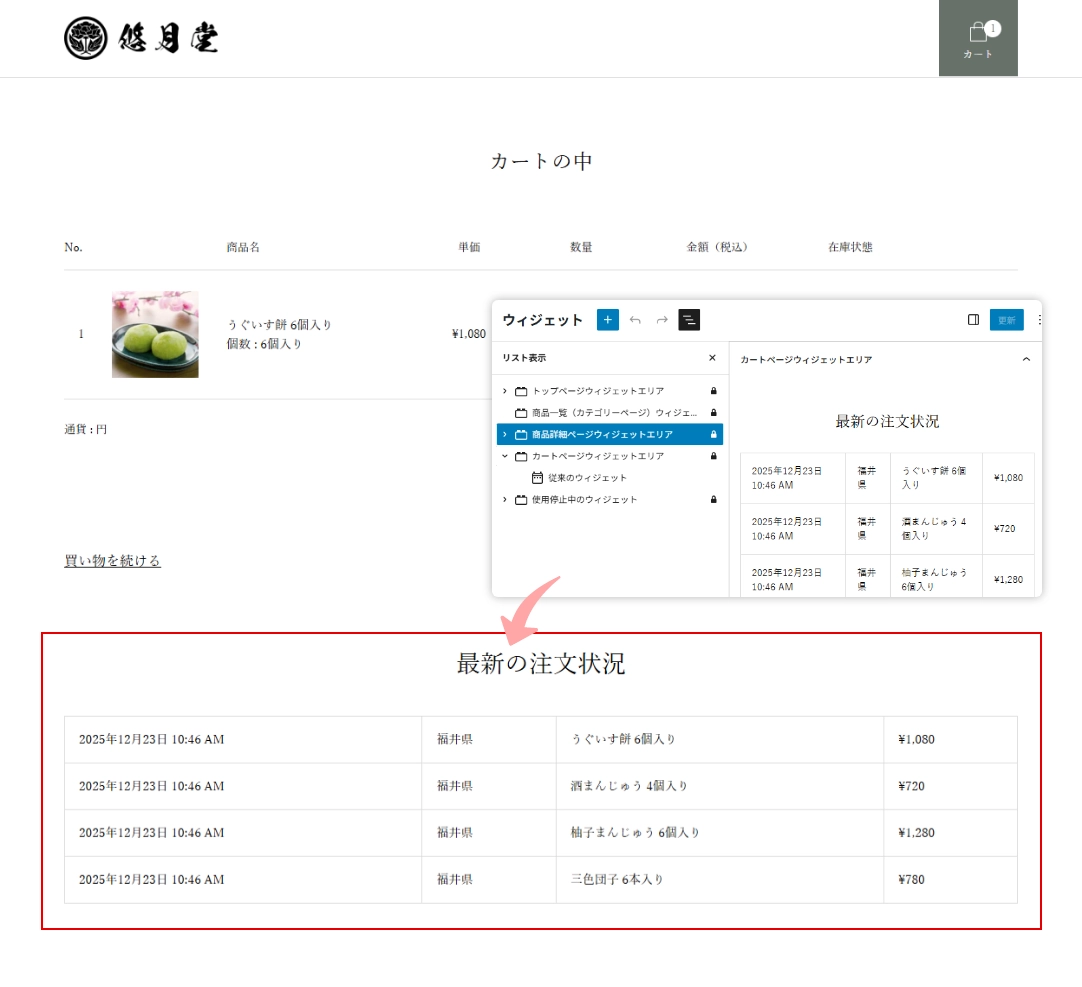Click the 悠月堂 crest logo in the header
The image size is (1082, 987).
[x=87, y=39]
